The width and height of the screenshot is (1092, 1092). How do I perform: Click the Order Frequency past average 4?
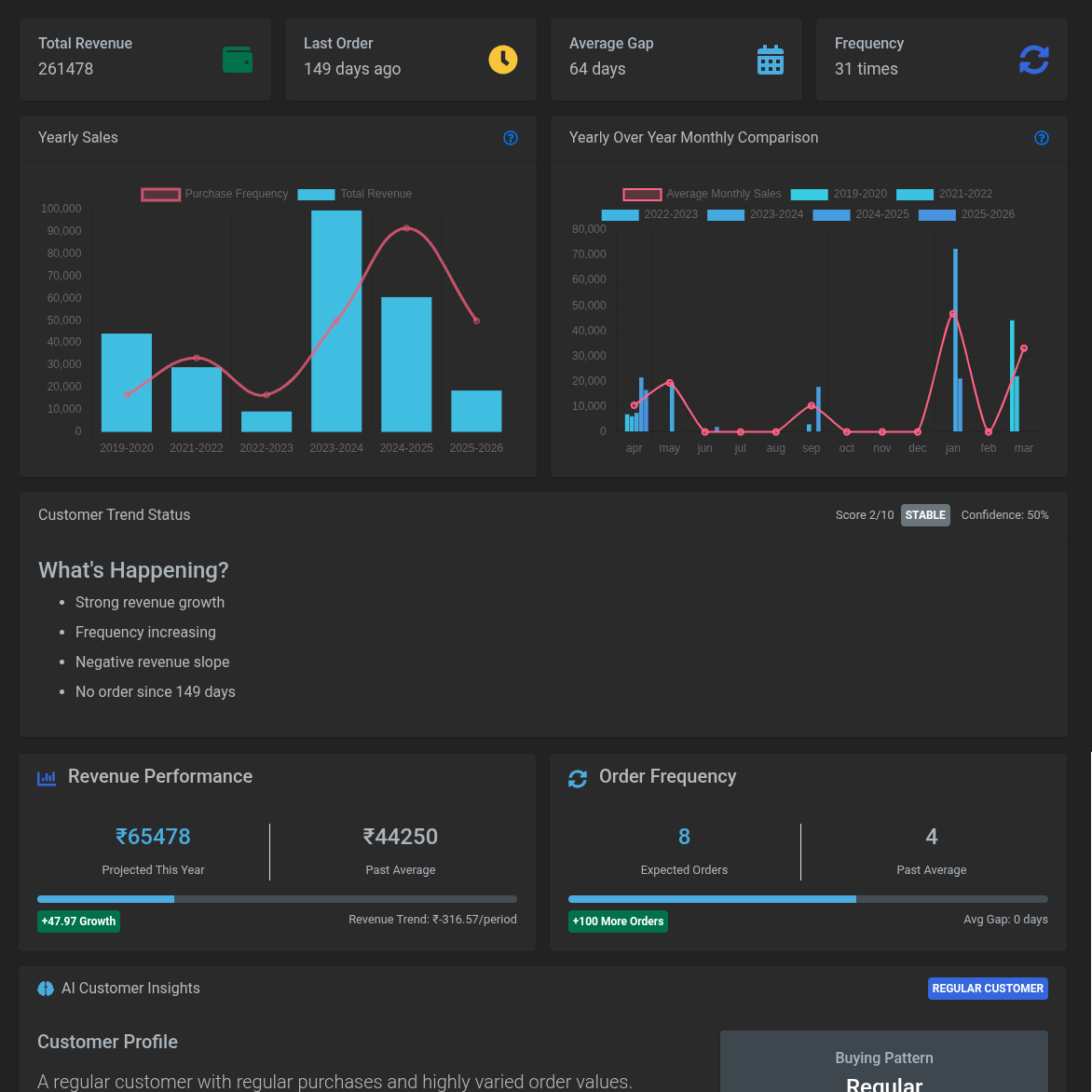coord(931,837)
